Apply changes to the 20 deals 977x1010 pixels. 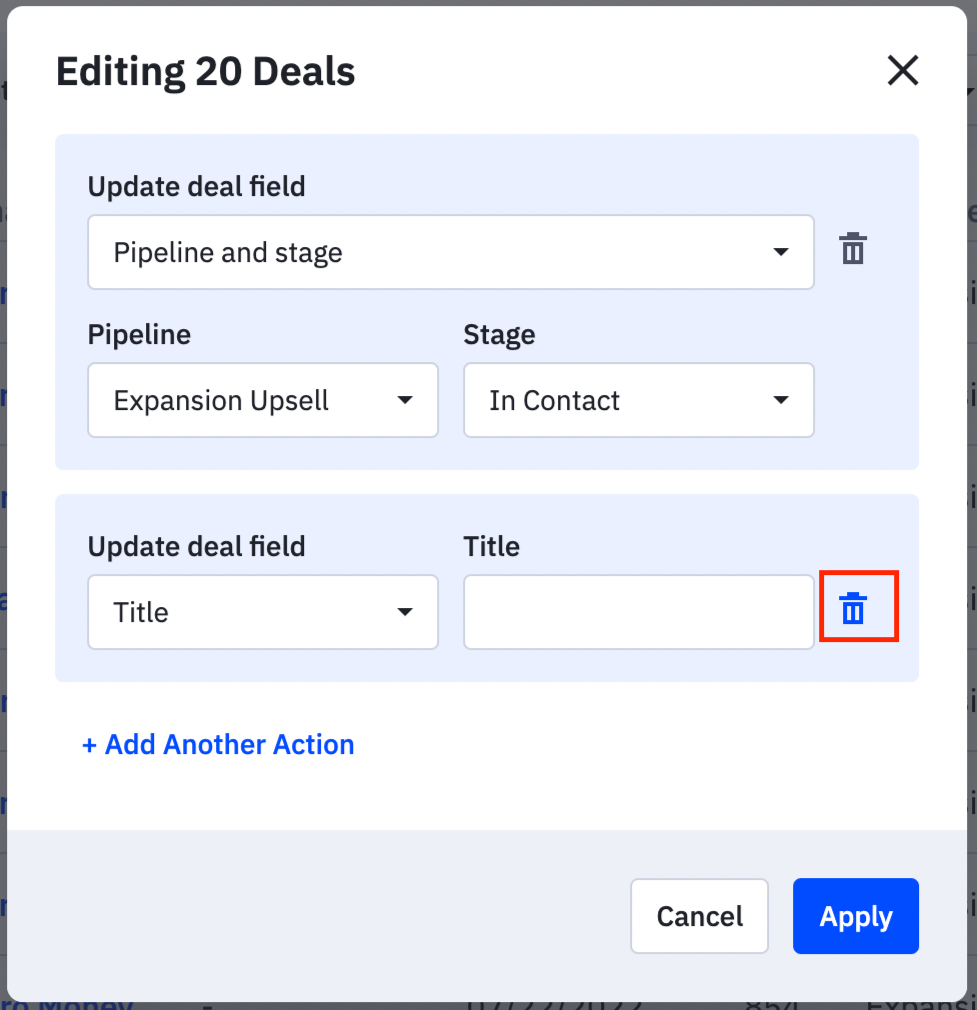click(x=855, y=916)
